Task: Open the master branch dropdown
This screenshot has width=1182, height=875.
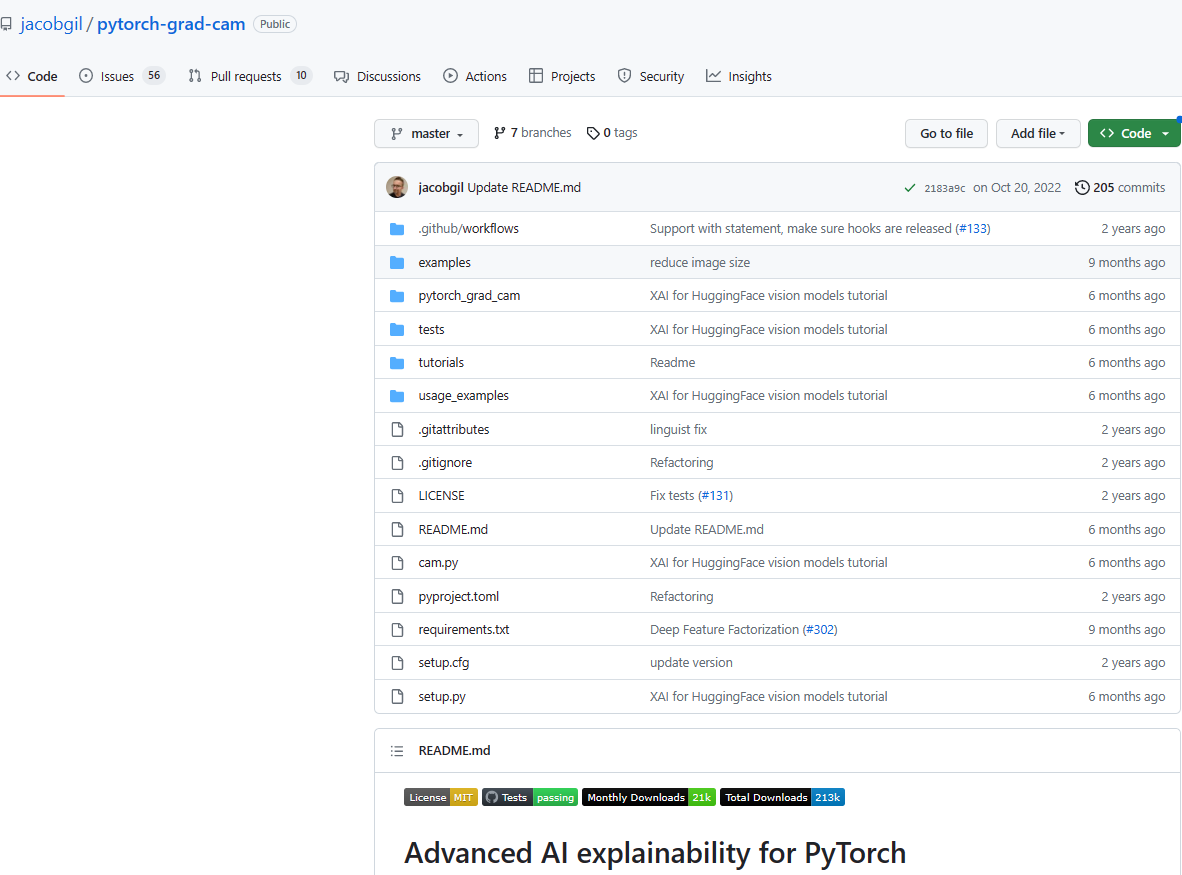Action: pyautogui.click(x=426, y=132)
